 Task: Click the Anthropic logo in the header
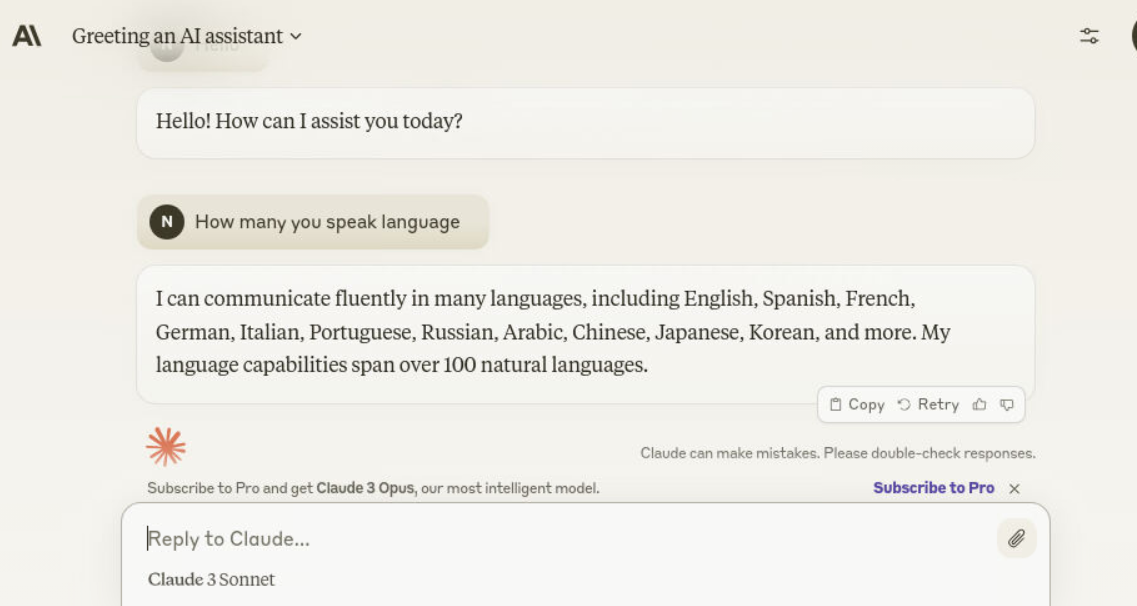pos(26,36)
